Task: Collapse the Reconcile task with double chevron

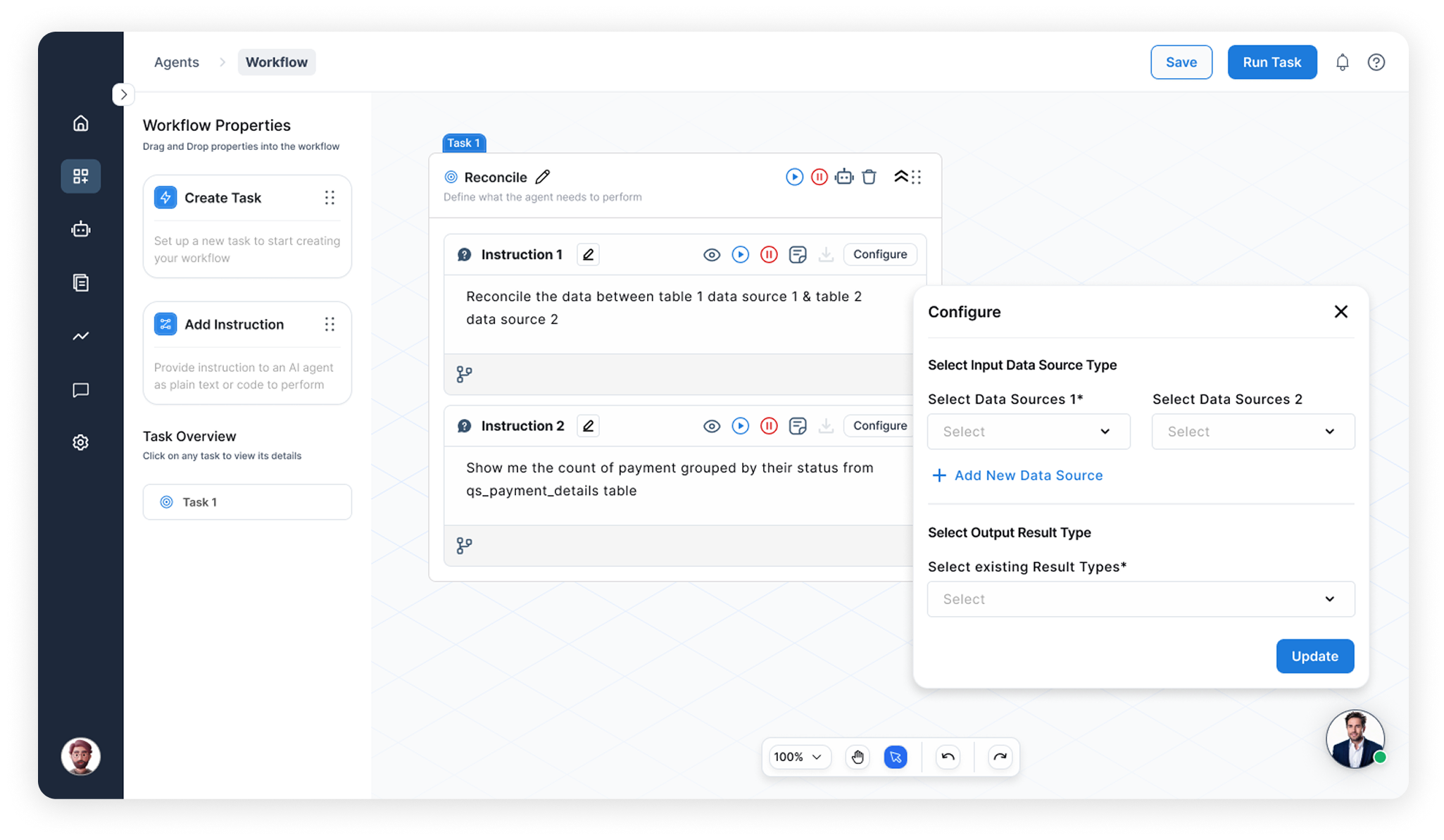Action: 900,177
